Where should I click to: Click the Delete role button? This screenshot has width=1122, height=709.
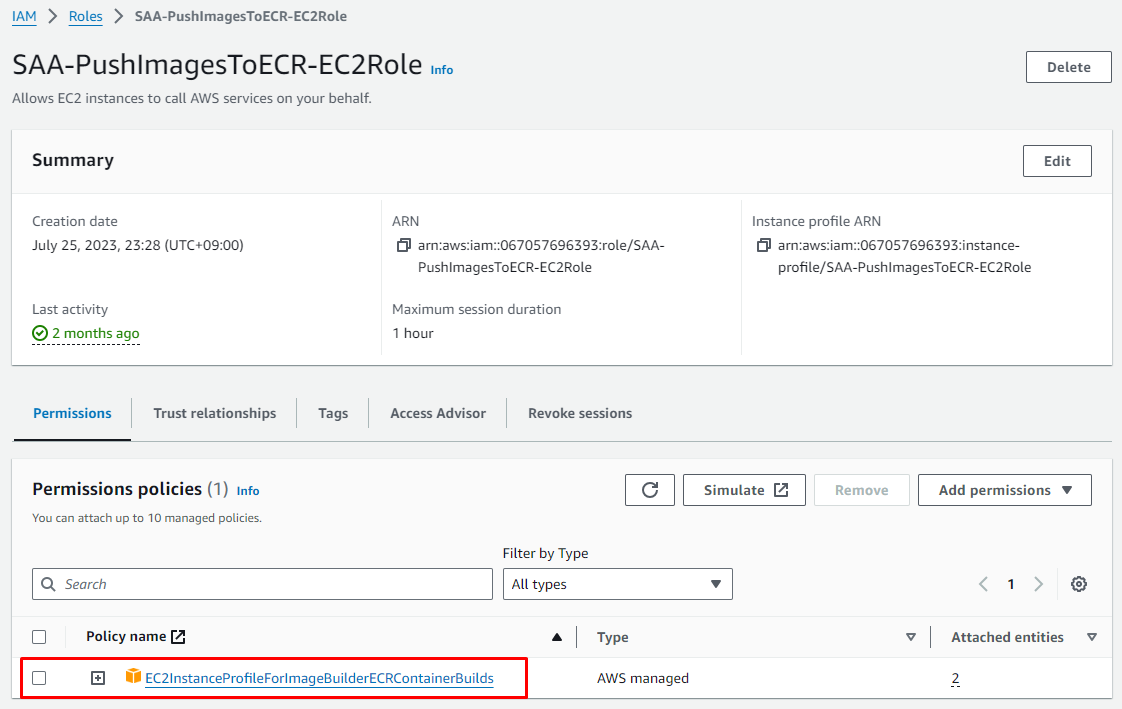point(1068,67)
